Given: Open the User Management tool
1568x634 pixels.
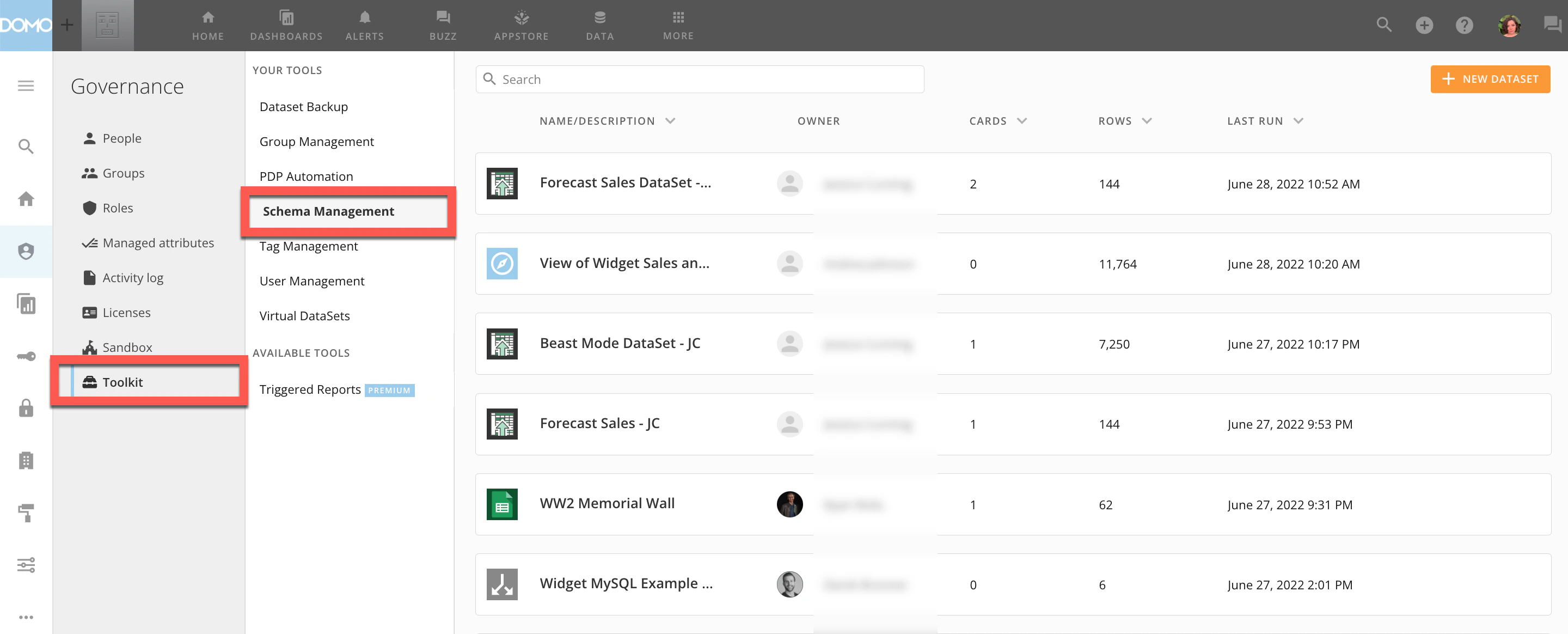Looking at the screenshot, I should (x=311, y=281).
